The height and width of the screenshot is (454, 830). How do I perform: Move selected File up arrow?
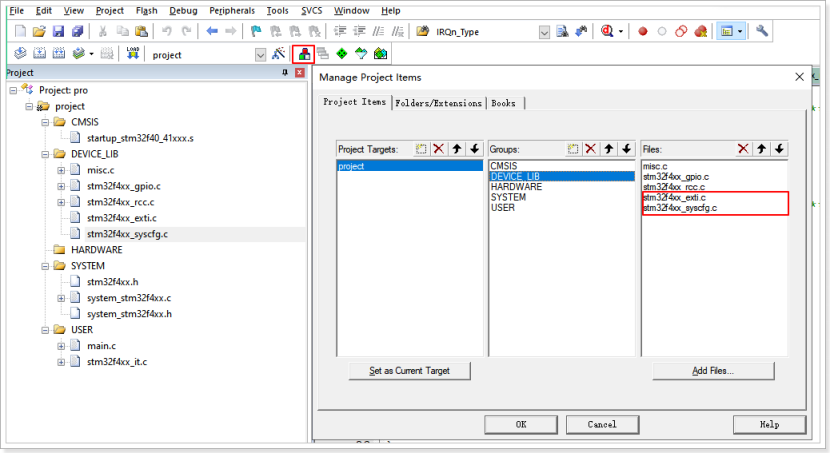761,149
